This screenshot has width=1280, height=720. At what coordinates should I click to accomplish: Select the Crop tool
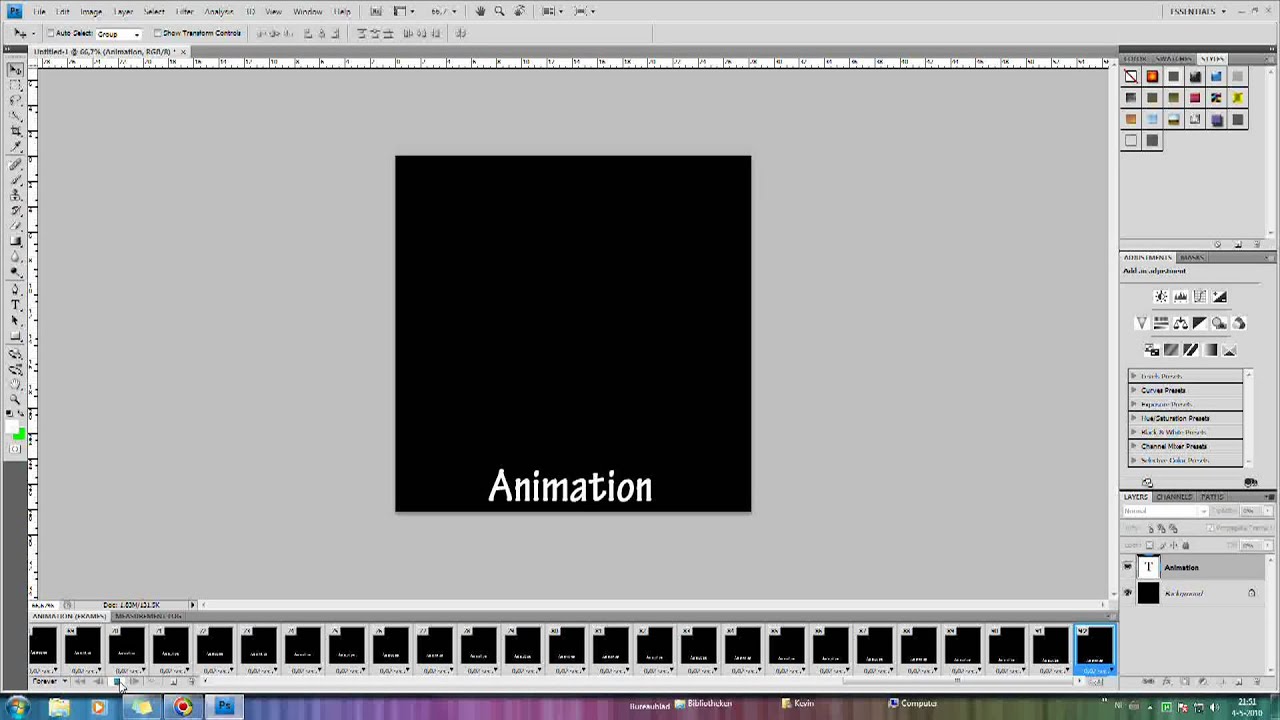(x=17, y=129)
